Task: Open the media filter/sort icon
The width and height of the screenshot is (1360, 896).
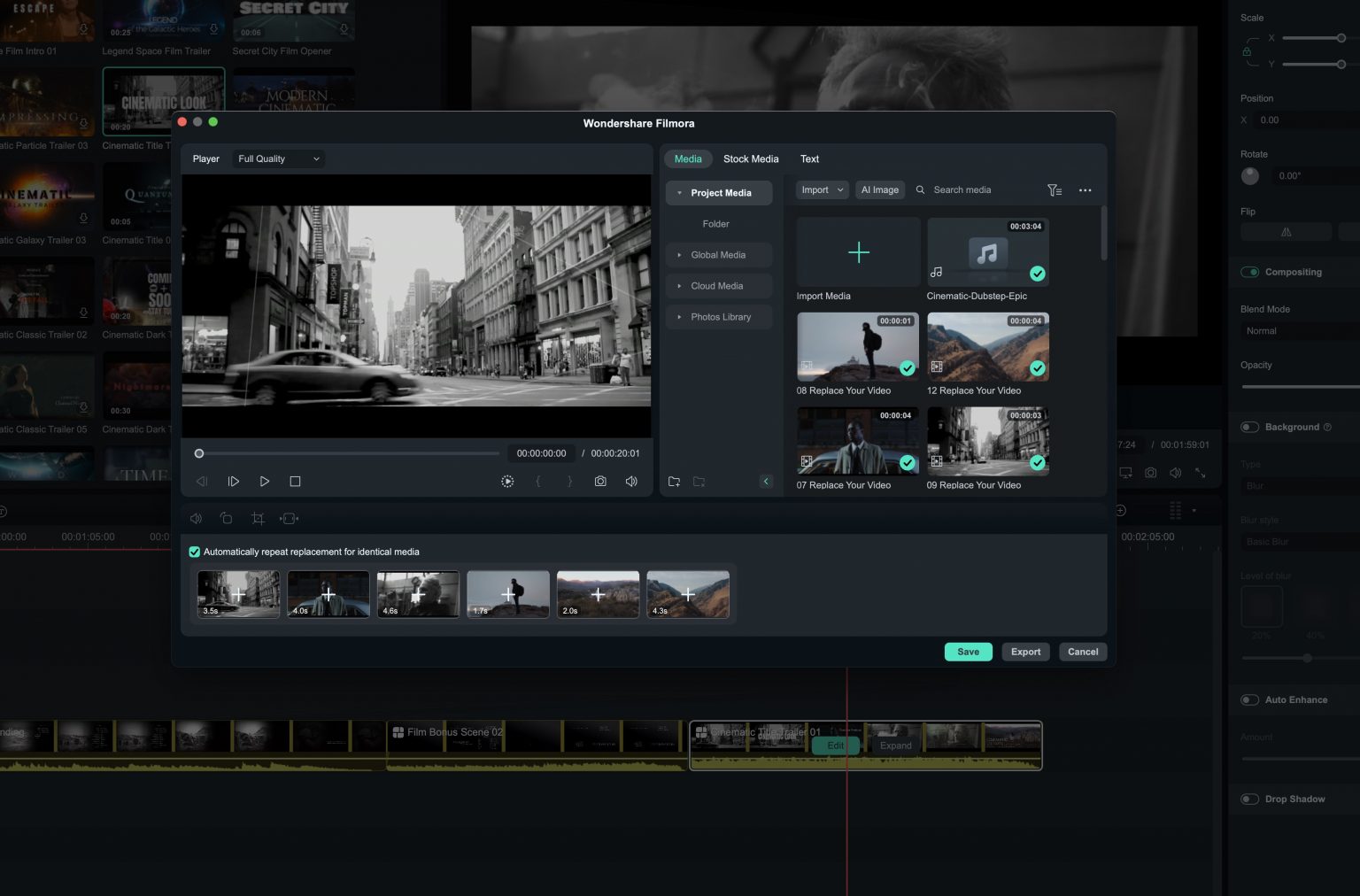Action: click(x=1055, y=189)
